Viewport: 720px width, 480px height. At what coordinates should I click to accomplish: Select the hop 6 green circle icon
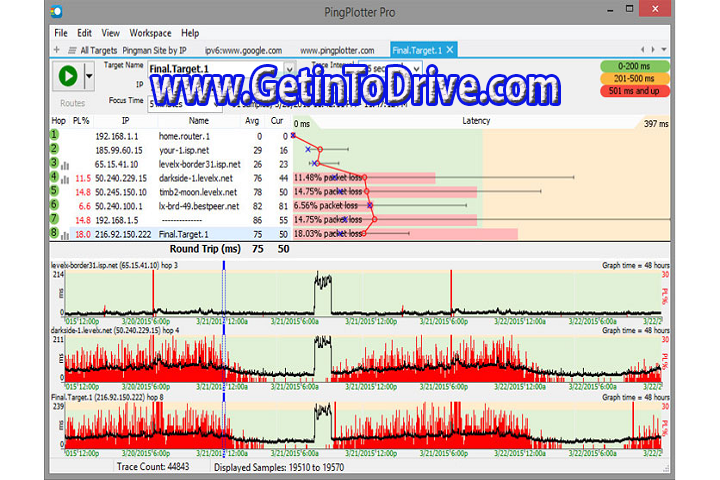click(54, 204)
